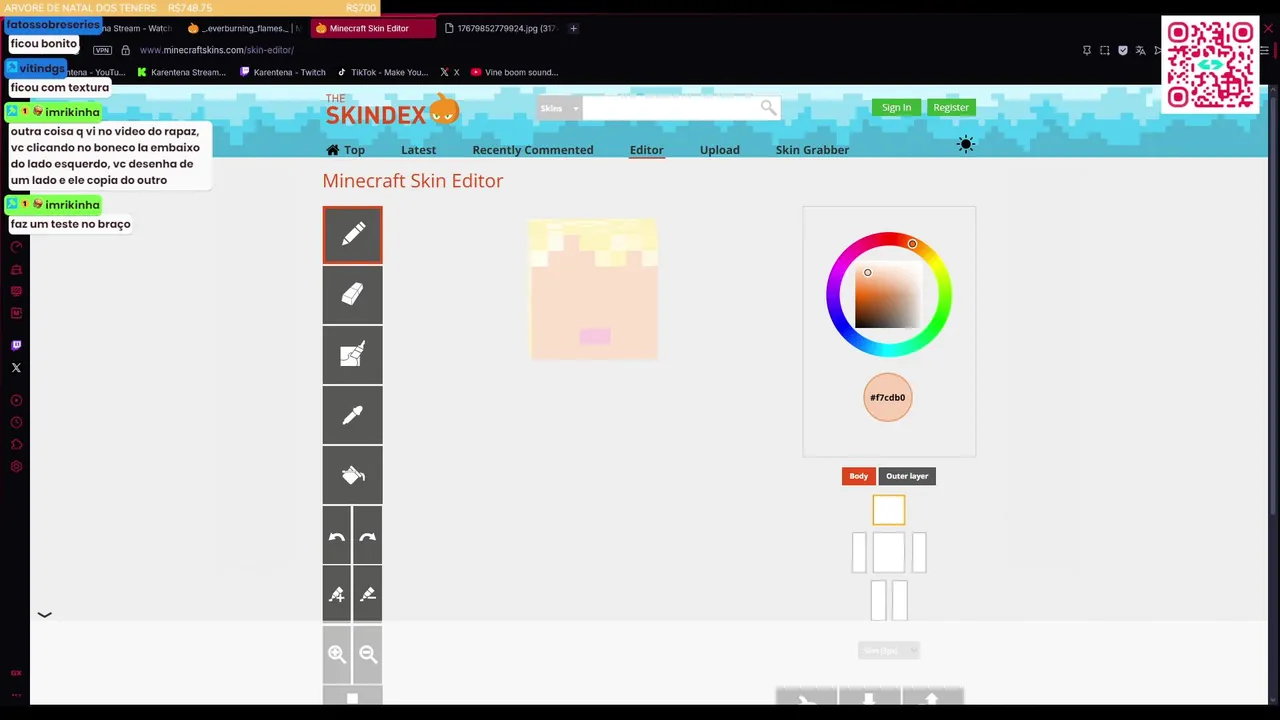Undo the last edit
The width and height of the screenshot is (1280, 720).
[x=337, y=535]
